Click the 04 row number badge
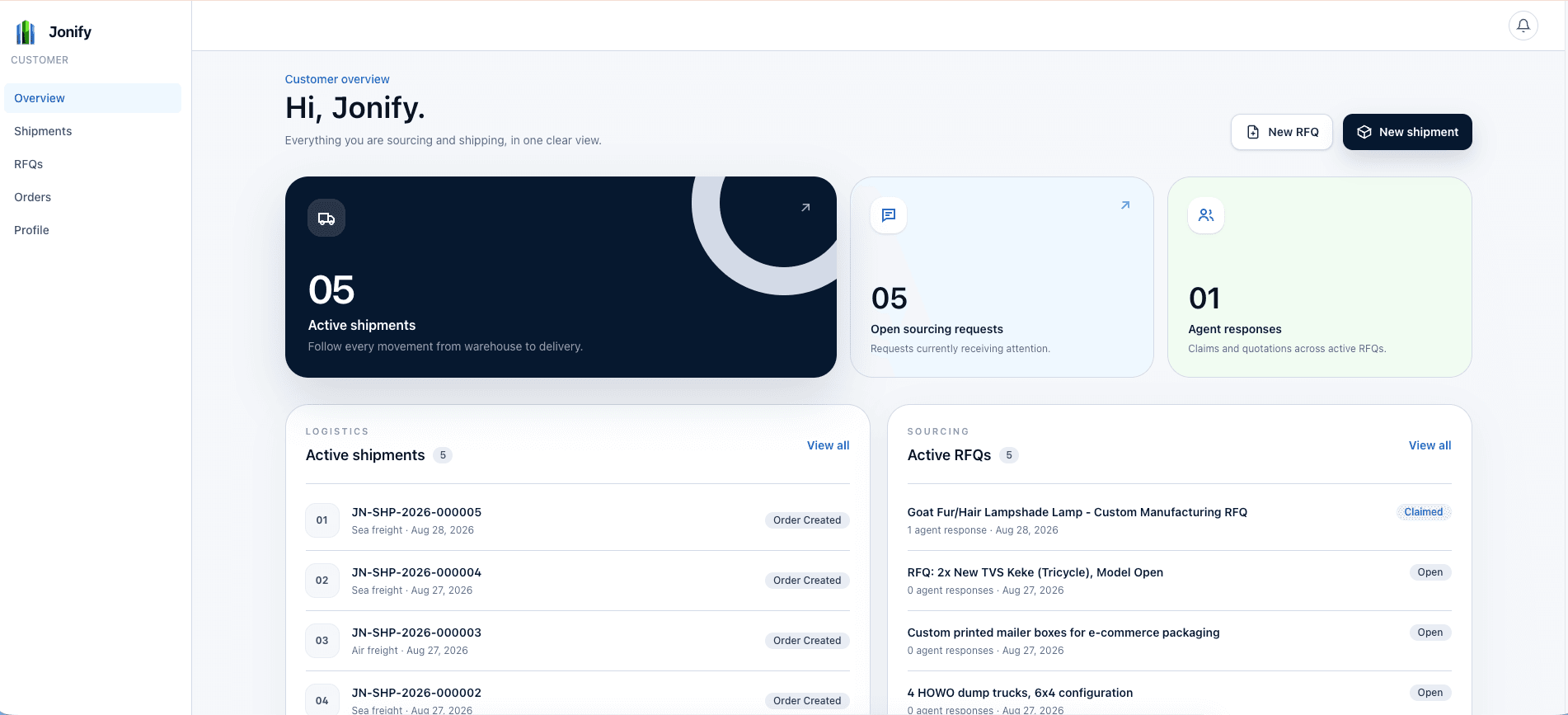 [x=322, y=701]
